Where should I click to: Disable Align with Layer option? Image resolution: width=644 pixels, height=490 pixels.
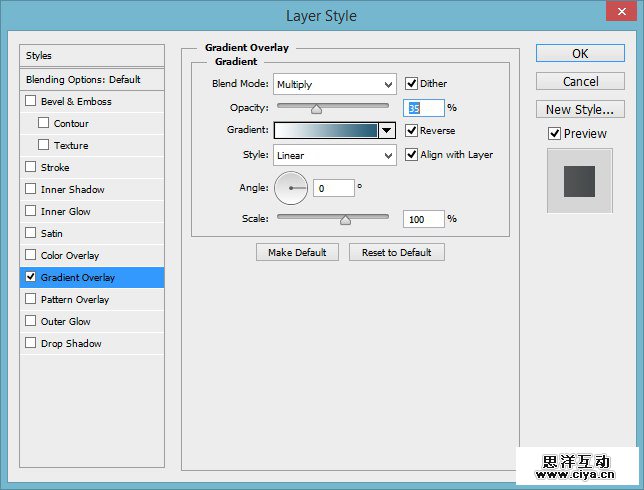pyautogui.click(x=411, y=155)
